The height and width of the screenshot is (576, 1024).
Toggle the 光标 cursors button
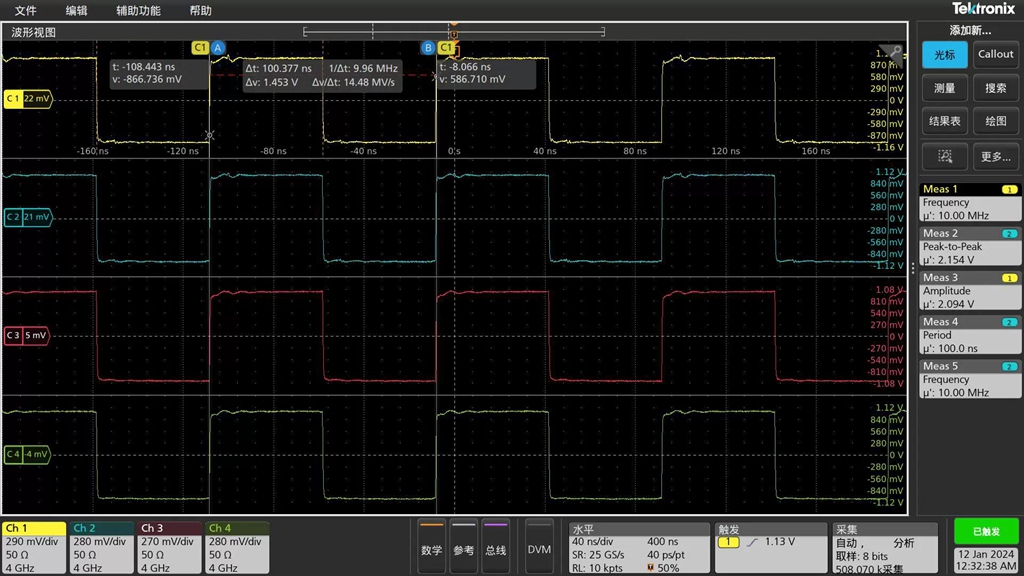pyautogui.click(x=944, y=55)
